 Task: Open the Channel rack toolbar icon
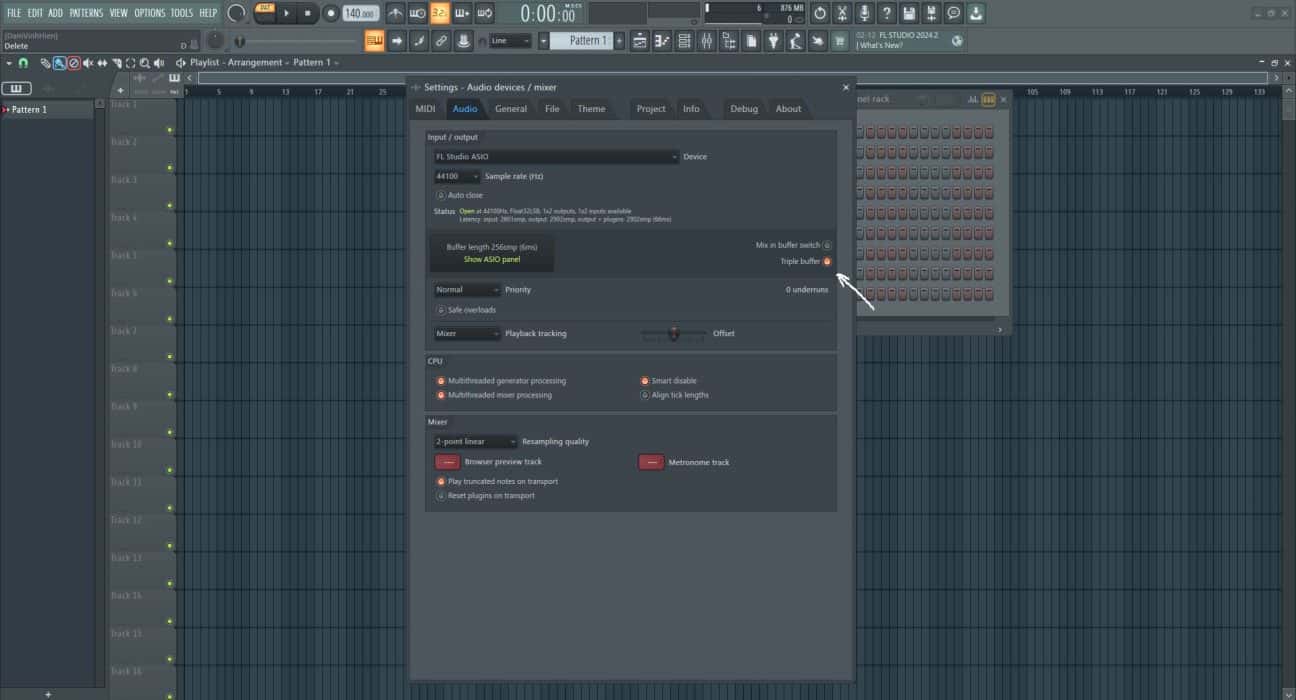pos(685,40)
